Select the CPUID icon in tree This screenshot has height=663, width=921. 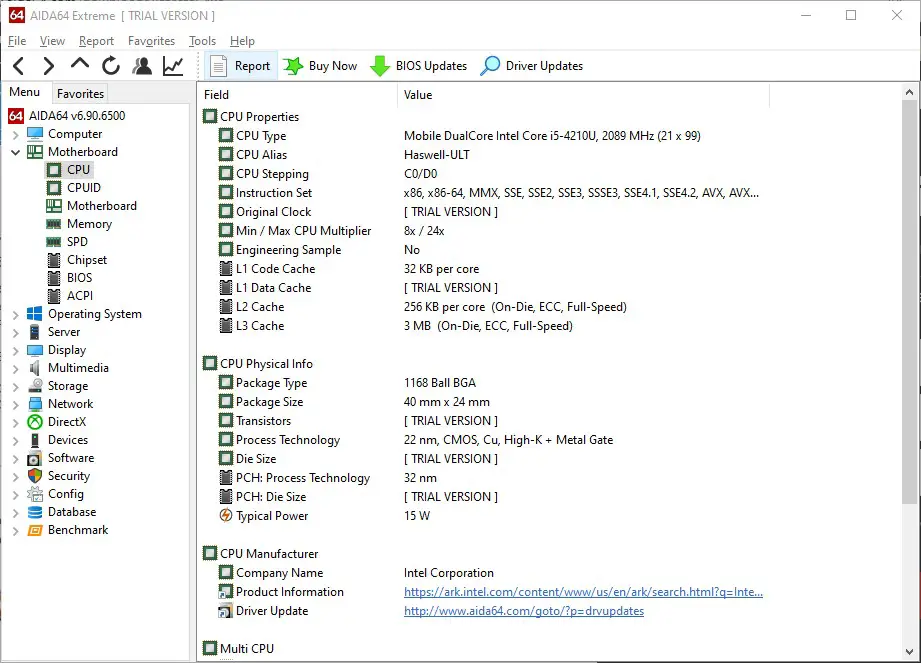53,188
